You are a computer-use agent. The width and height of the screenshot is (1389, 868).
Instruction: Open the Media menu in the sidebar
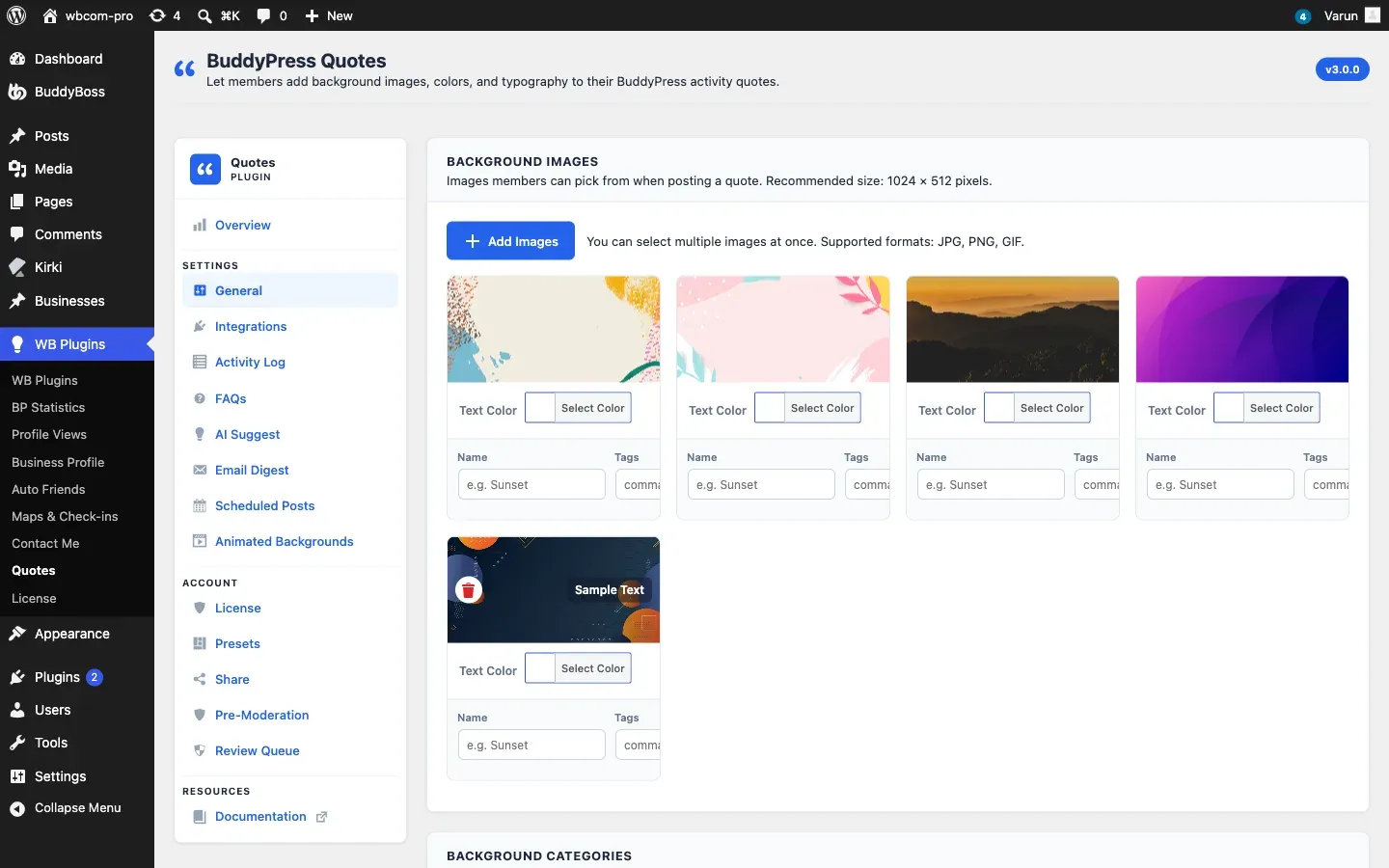(77, 169)
